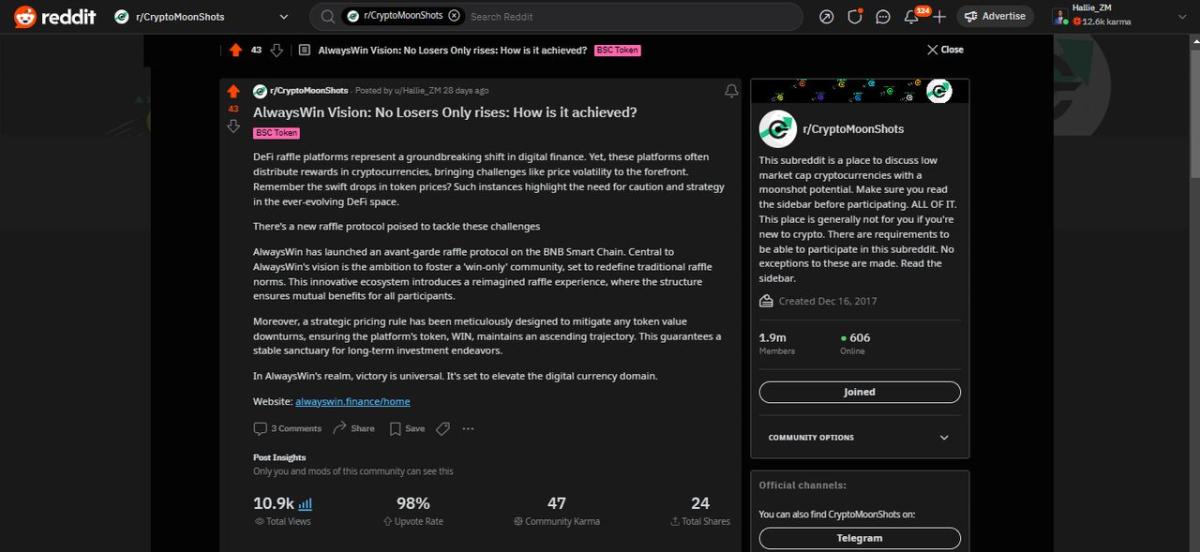Click the Advertise button
Image resolution: width=1200 pixels, height=552 pixels.
click(994, 16)
